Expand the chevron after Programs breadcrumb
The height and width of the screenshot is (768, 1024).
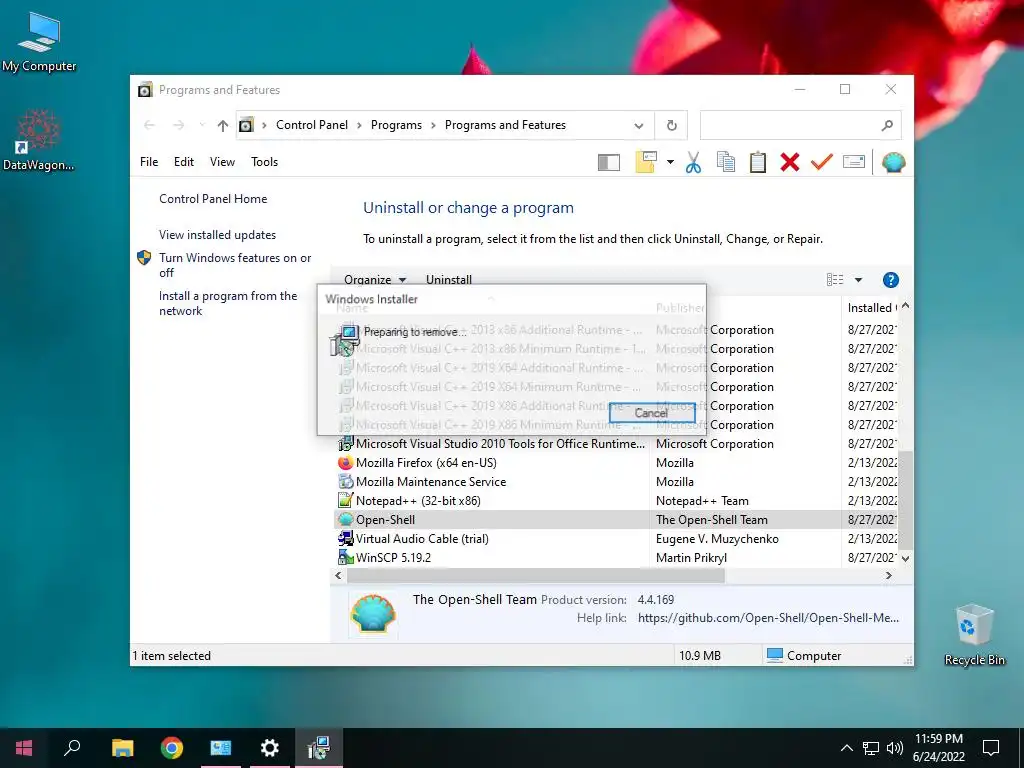click(x=433, y=125)
